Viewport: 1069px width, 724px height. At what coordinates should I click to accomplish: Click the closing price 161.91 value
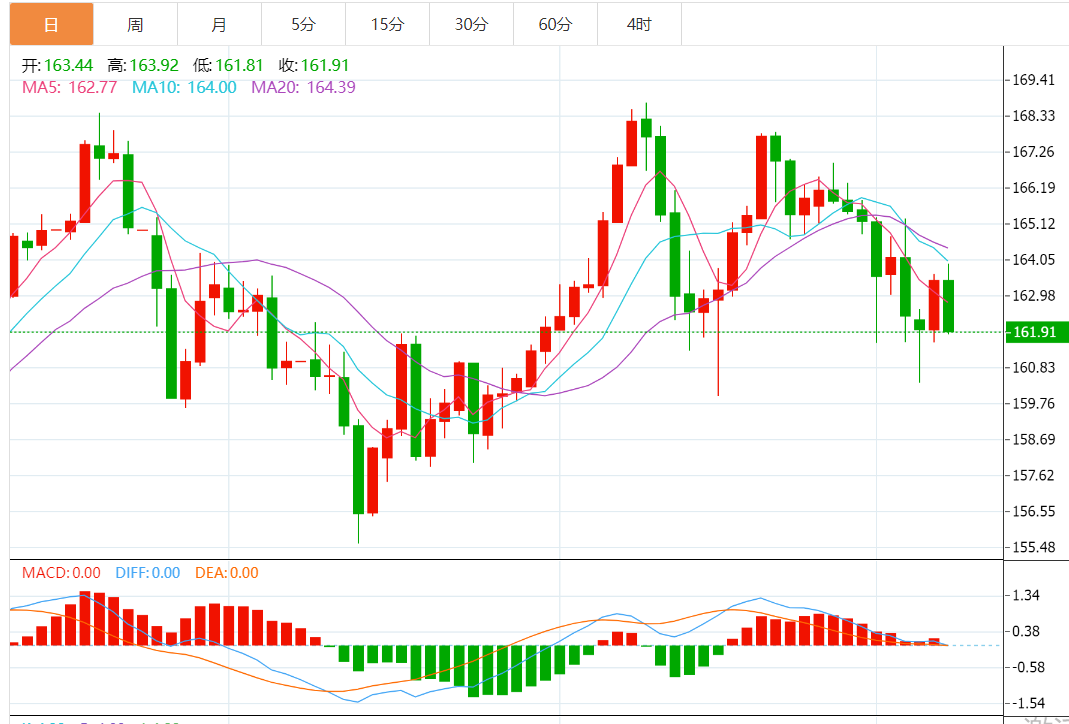click(x=325, y=65)
